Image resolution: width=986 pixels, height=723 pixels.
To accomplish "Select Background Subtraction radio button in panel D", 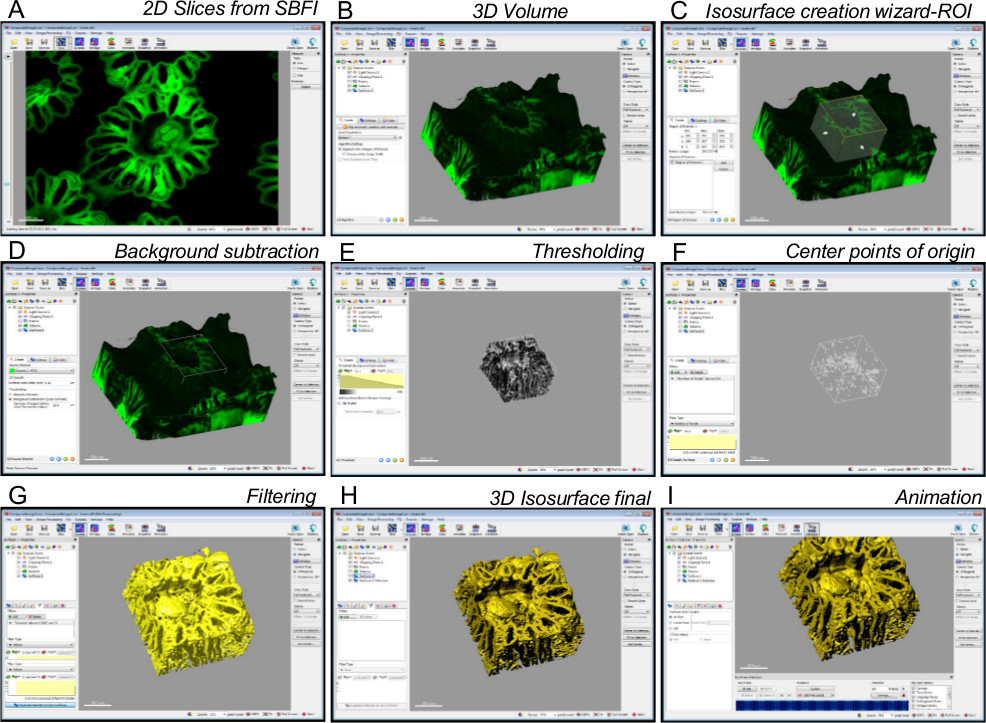I will tap(11, 397).
